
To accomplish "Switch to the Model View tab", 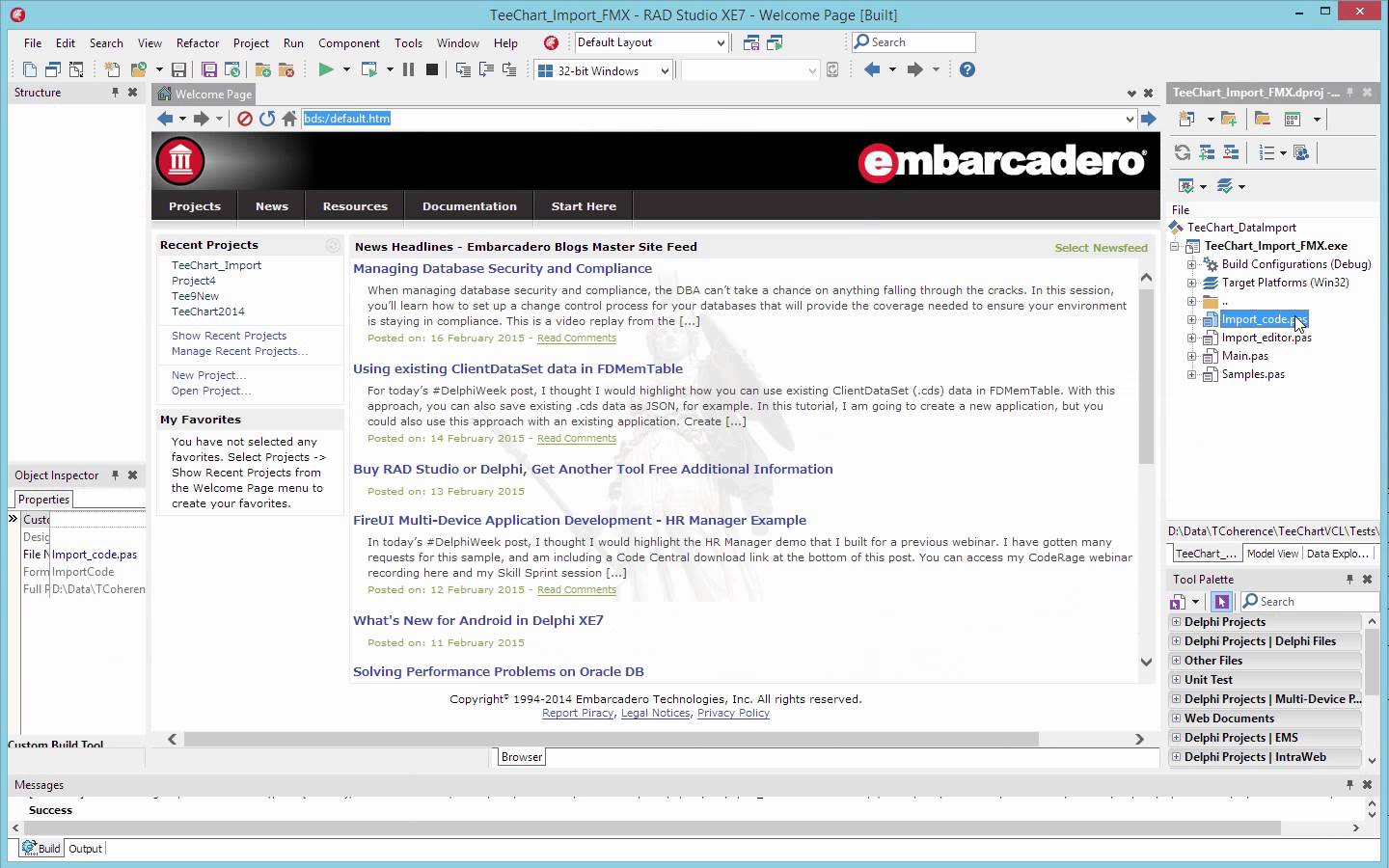I will [1272, 554].
